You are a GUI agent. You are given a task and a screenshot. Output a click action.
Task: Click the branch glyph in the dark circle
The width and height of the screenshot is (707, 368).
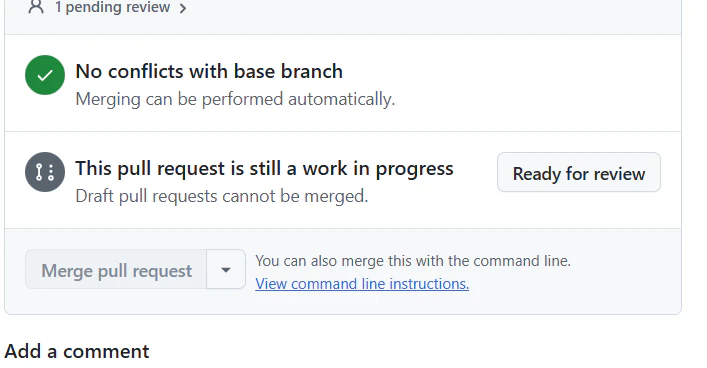45,172
